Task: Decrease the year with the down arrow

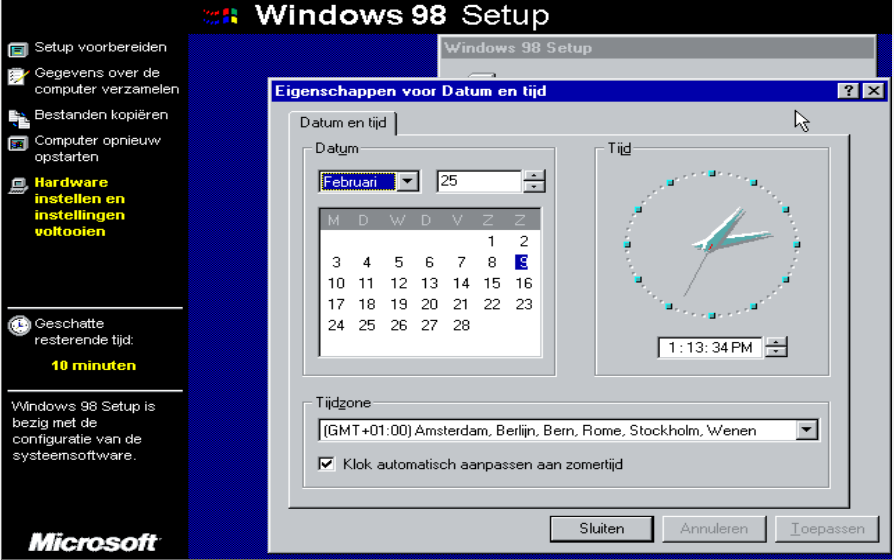Action: coord(534,187)
